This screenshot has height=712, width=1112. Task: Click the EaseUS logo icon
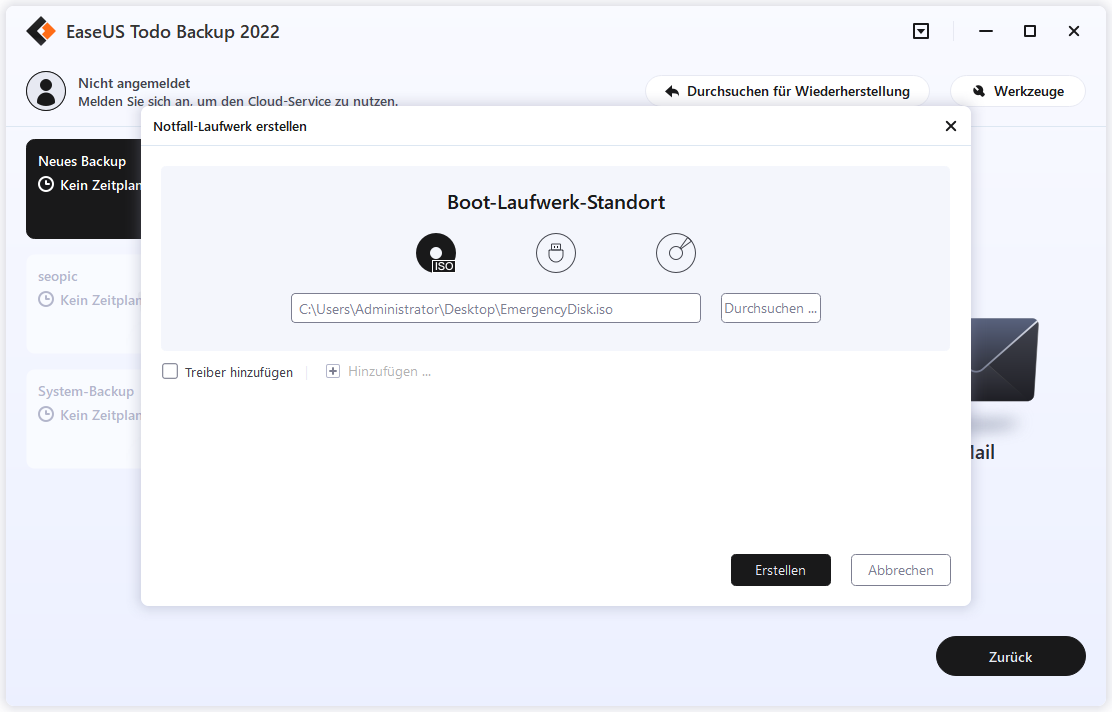click(x=40, y=31)
